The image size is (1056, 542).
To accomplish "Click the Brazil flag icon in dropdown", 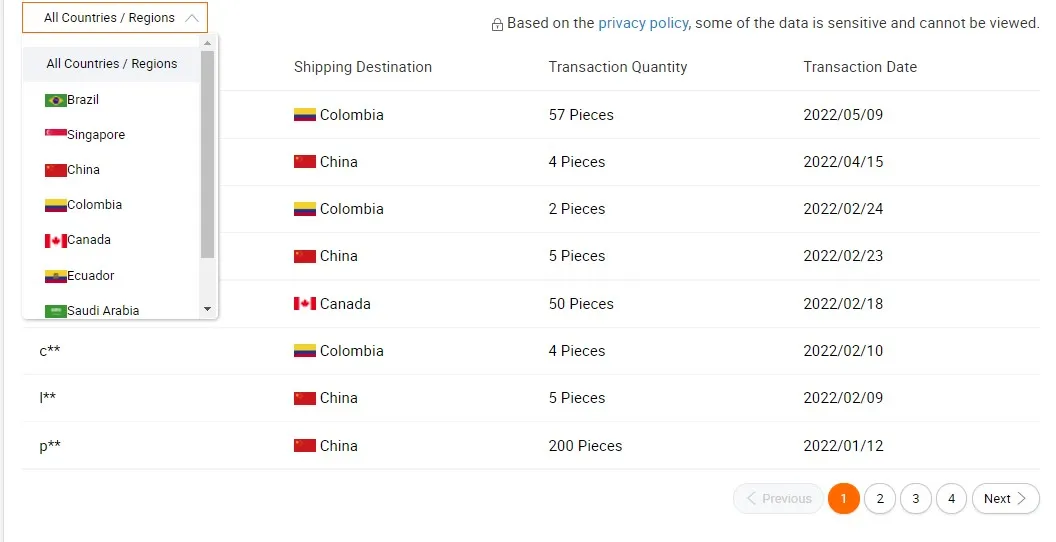I will pyautogui.click(x=56, y=100).
